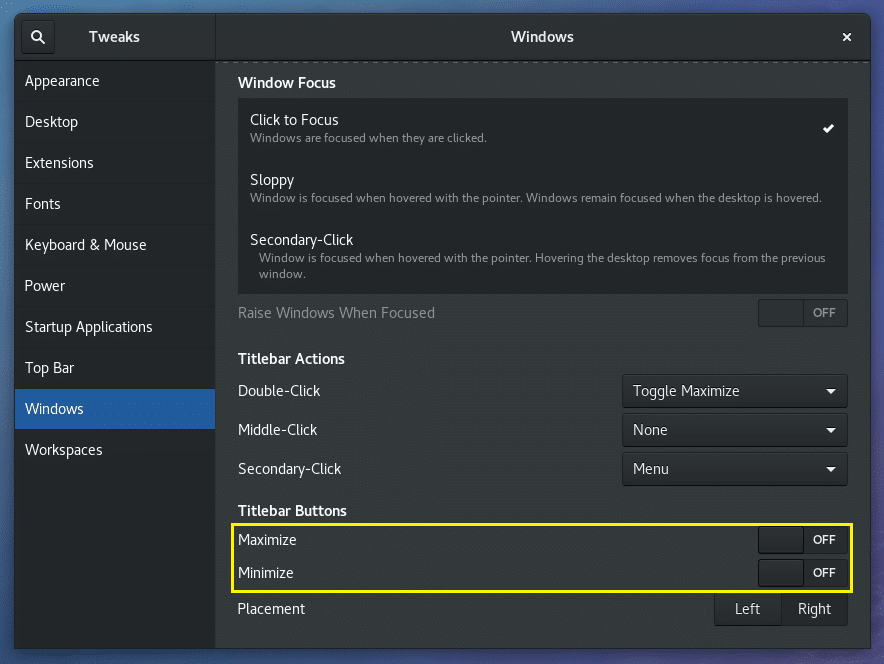Open the Double-Click titlebar action dropdown
This screenshot has width=884, height=664.
pos(734,391)
